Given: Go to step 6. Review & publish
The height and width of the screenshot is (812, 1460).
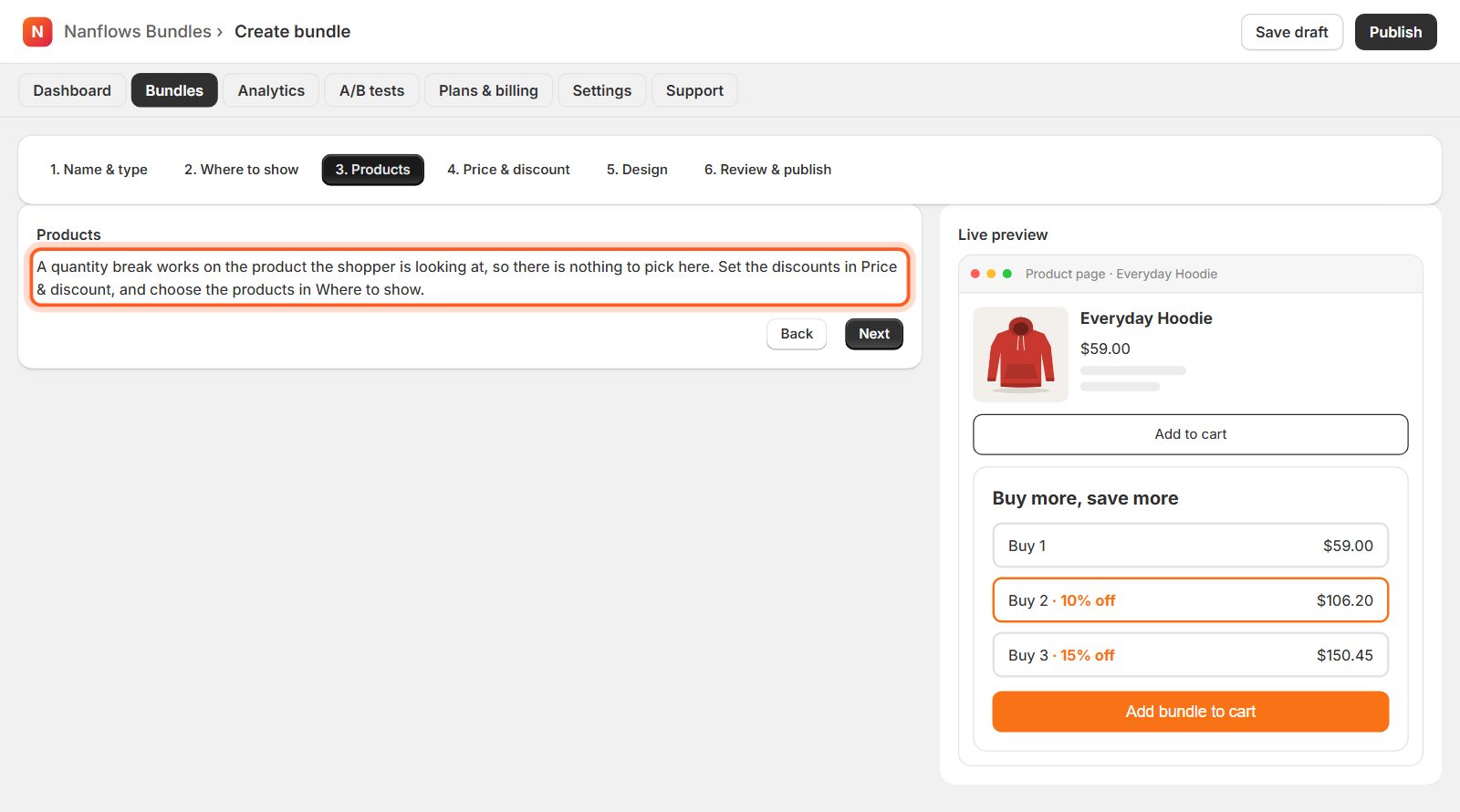Looking at the screenshot, I should [767, 170].
